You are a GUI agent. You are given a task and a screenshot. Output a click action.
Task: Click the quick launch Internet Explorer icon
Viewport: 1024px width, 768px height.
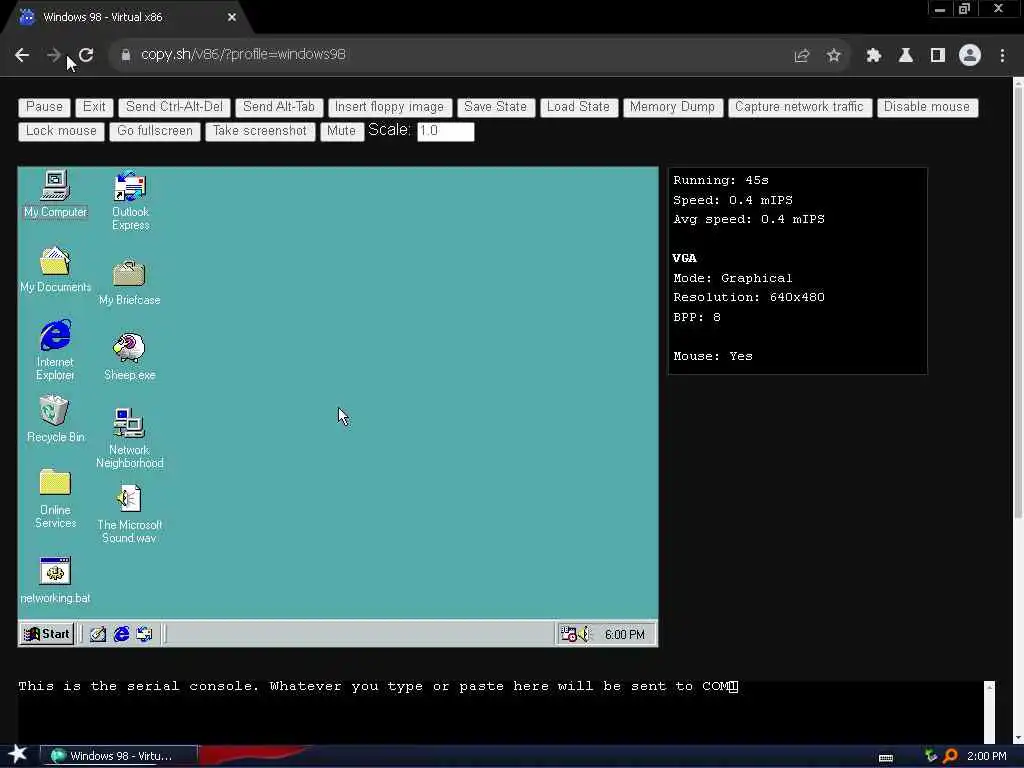(x=121, y=633)
